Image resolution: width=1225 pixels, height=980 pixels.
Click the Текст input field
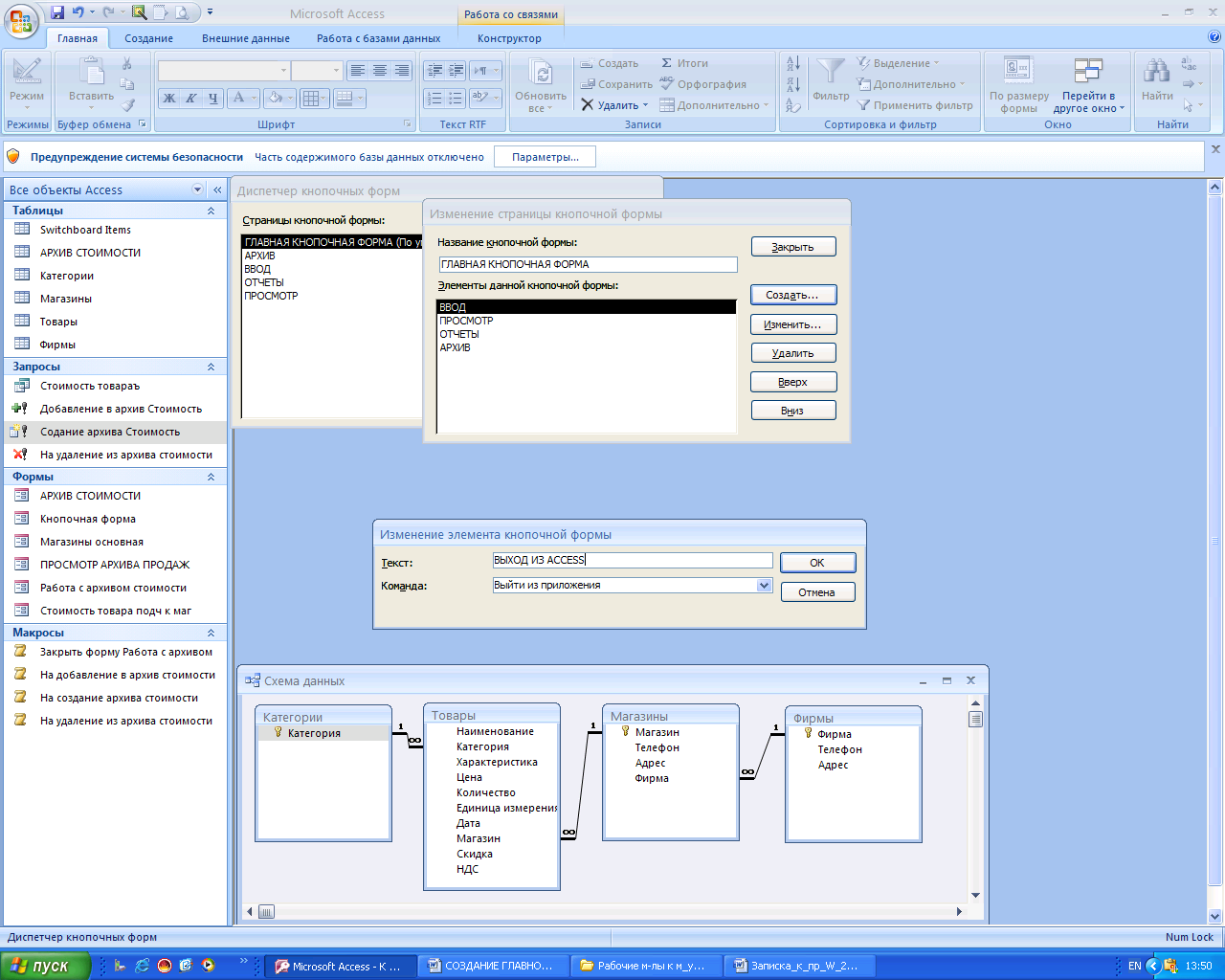pyautogui.click(x=632, y=560)
